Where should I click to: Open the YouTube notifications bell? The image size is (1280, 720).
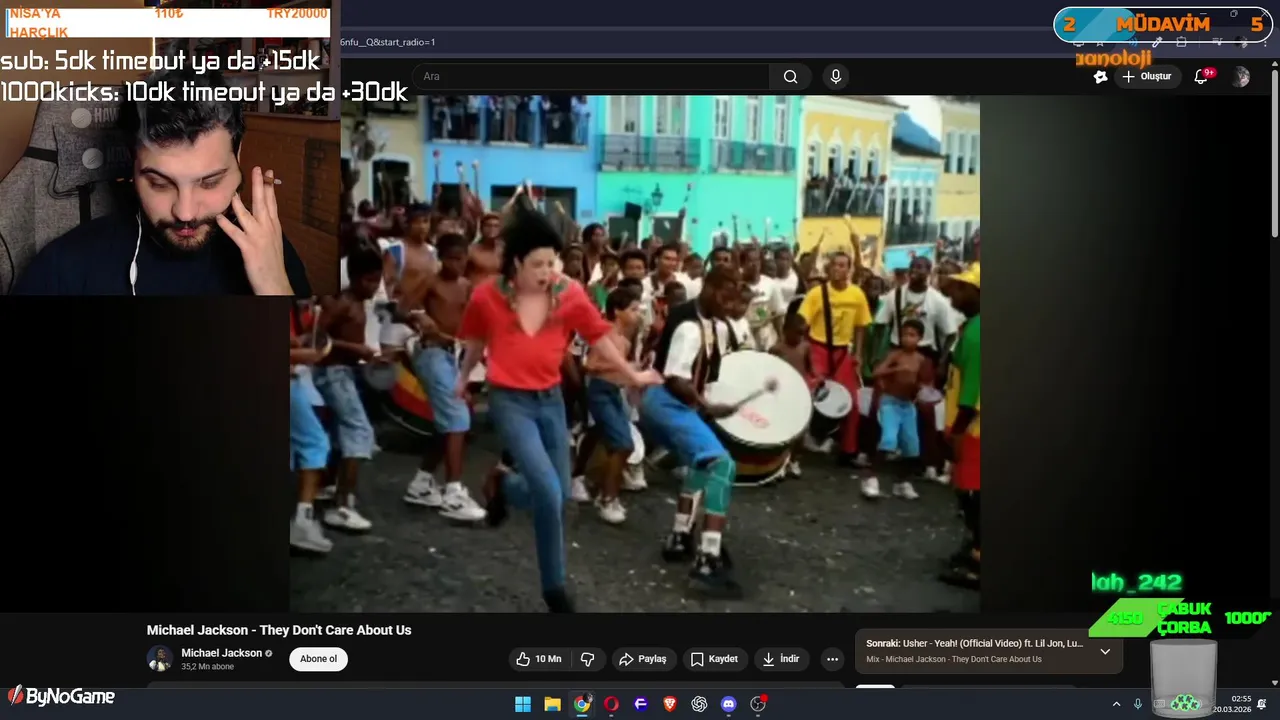1202,77
